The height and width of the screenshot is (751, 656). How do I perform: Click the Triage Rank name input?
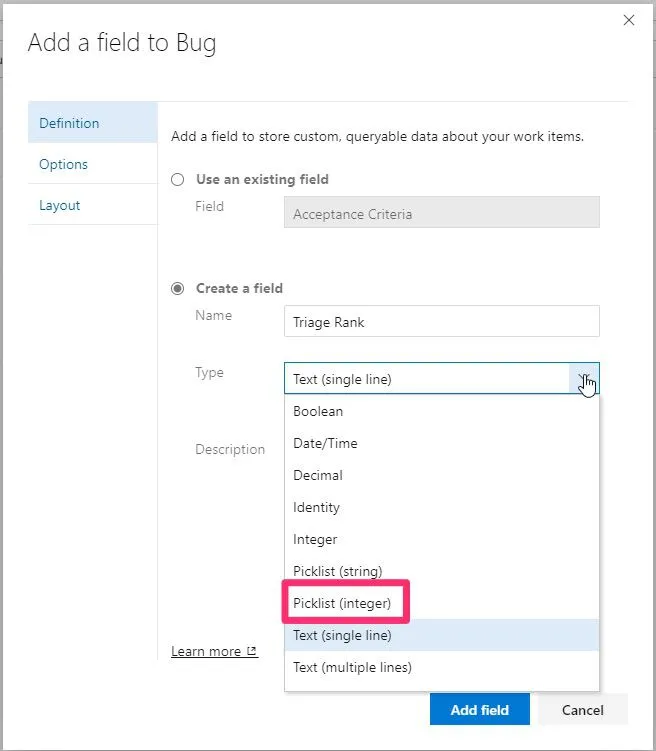[441, 322]
